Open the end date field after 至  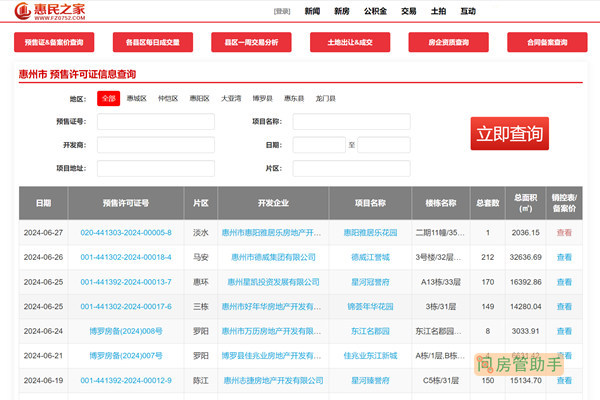click(384, 145)
